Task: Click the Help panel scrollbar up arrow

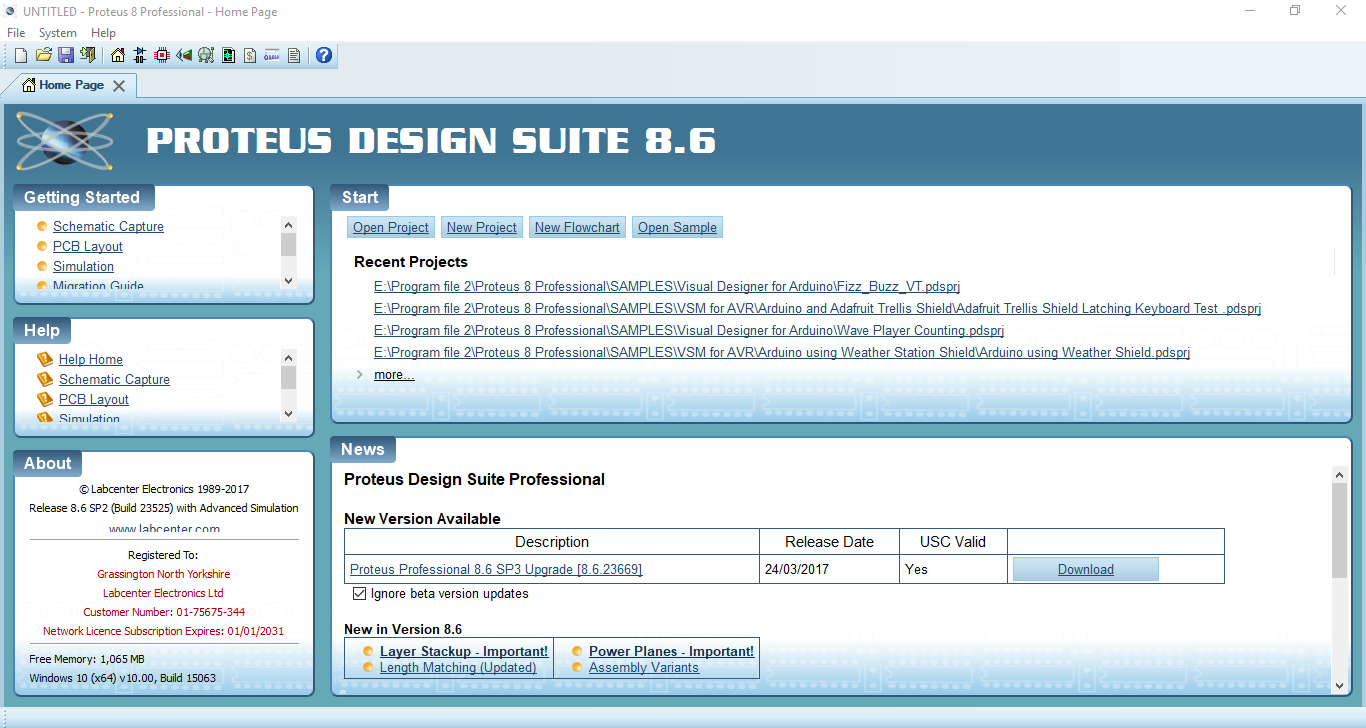Action: (289, 357)
